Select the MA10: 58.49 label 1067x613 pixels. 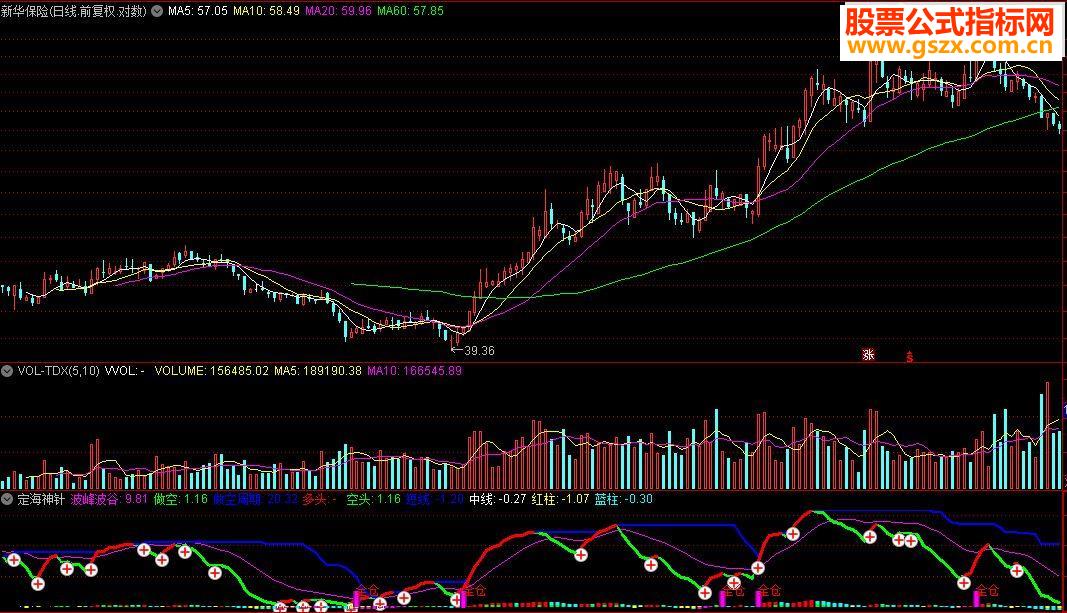(x=266, y=11)
